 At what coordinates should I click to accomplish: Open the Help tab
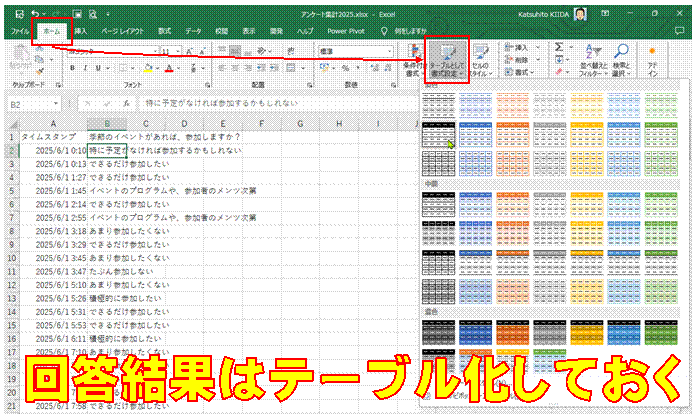click(305, 31)
